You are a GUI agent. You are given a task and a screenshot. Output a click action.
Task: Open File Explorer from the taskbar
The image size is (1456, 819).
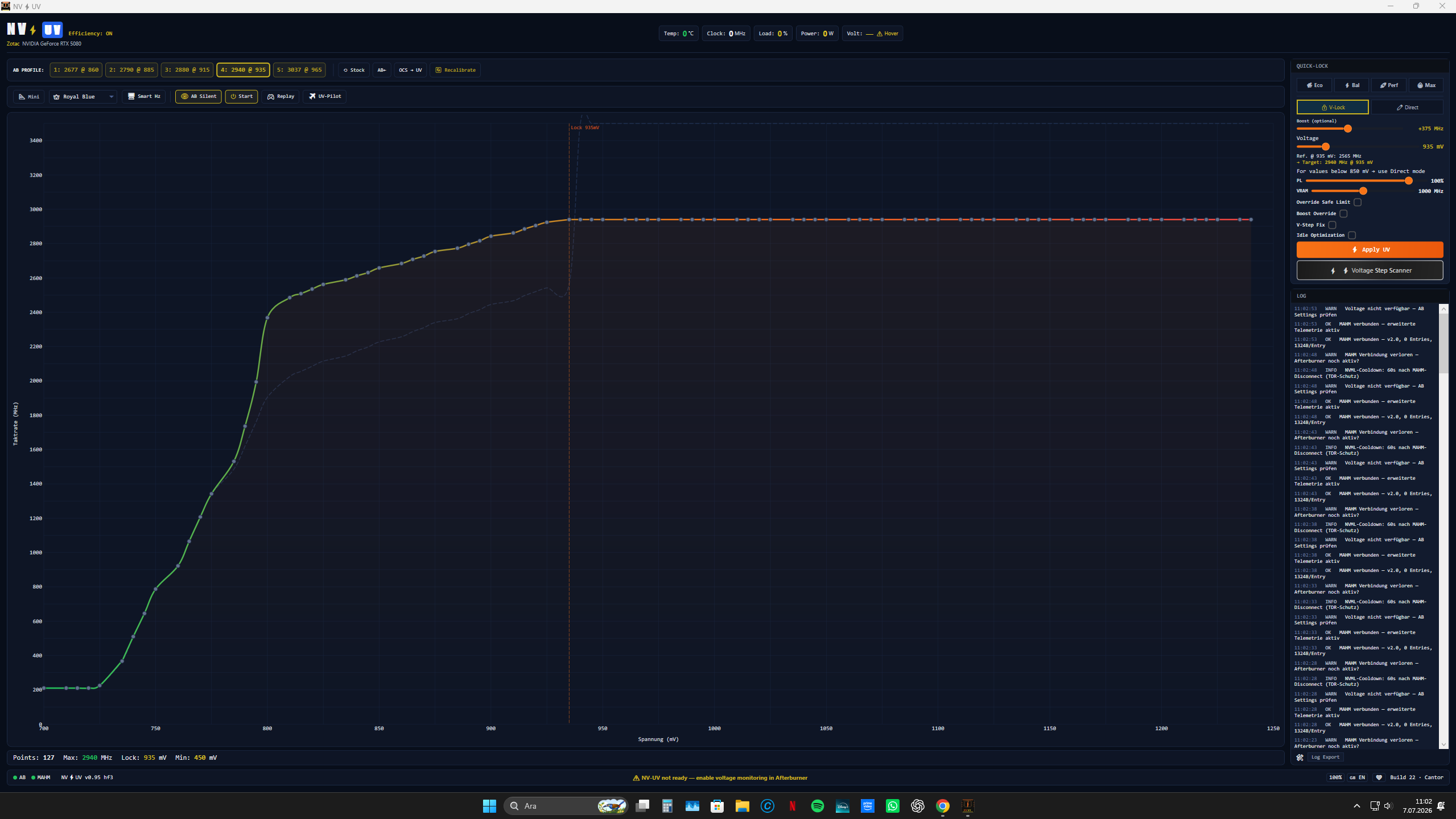point(743,806)
